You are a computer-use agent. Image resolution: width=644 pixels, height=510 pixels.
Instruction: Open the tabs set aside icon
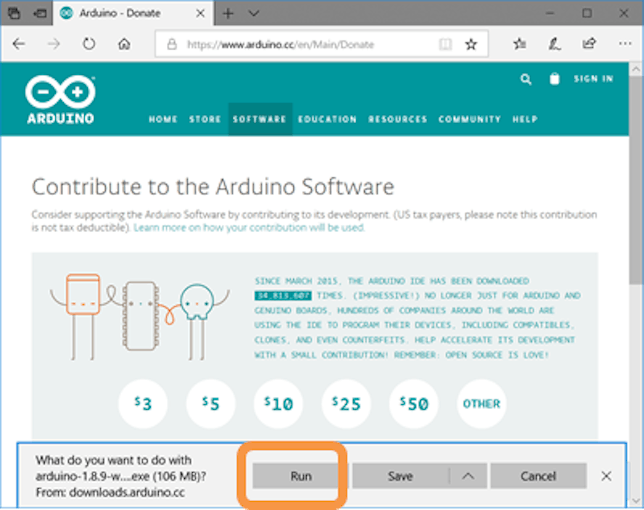pos(14,13)
